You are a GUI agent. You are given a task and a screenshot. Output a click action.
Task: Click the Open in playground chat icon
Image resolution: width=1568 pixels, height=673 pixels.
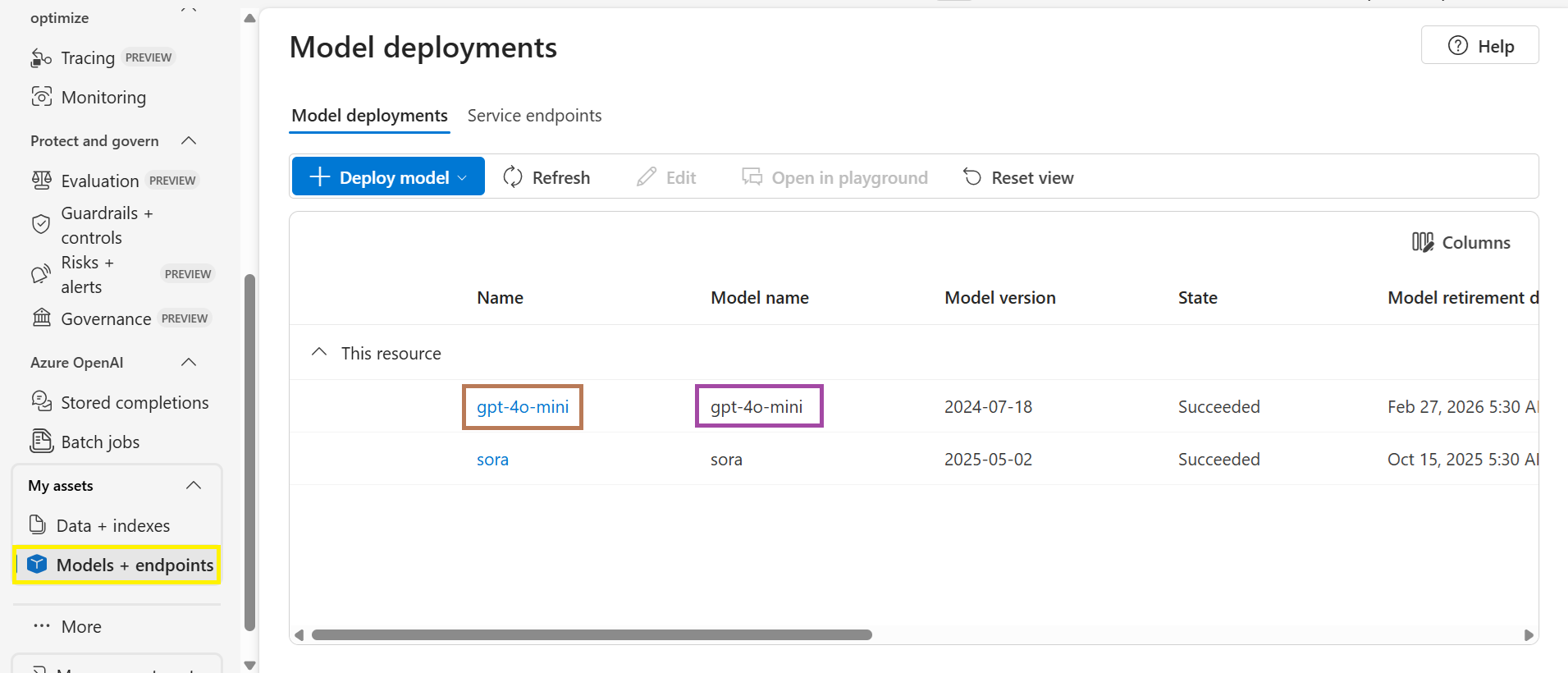point(752,177)
